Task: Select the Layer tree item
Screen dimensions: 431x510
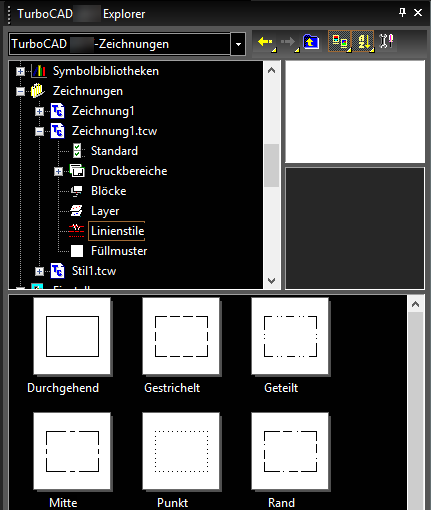Action: coord(105,211)
